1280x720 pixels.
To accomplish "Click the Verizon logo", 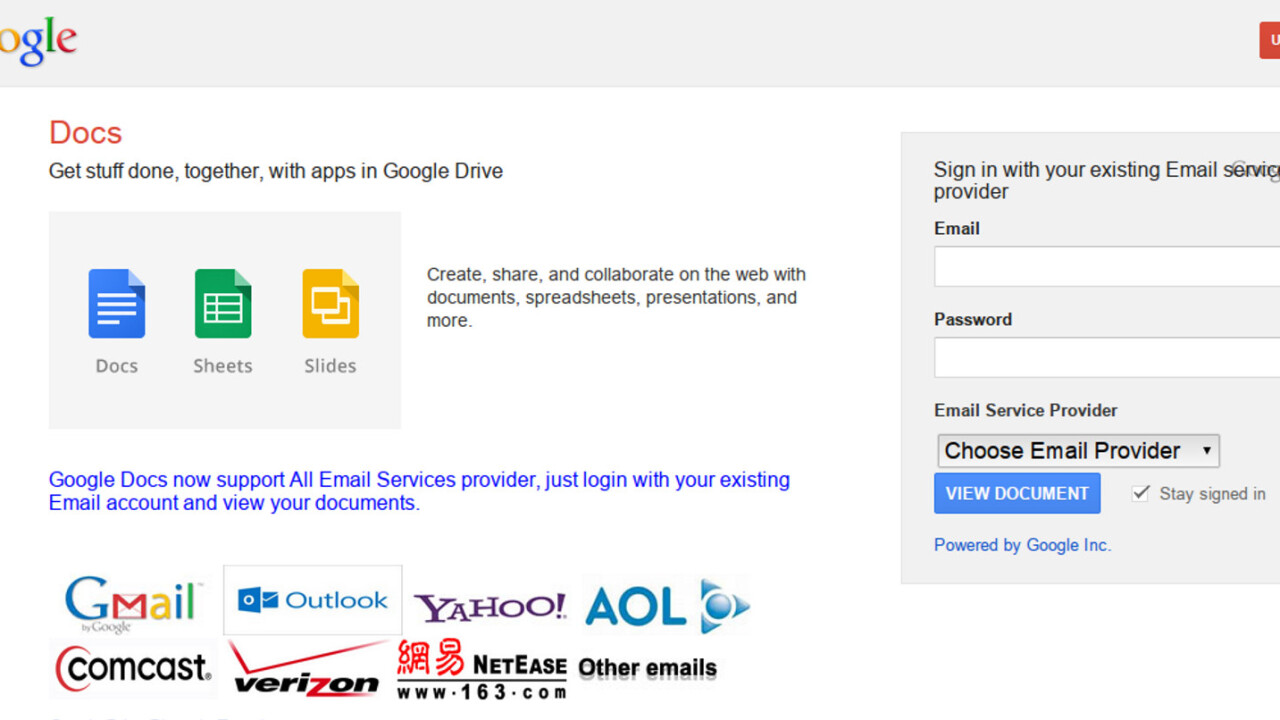I will point(306,670).
